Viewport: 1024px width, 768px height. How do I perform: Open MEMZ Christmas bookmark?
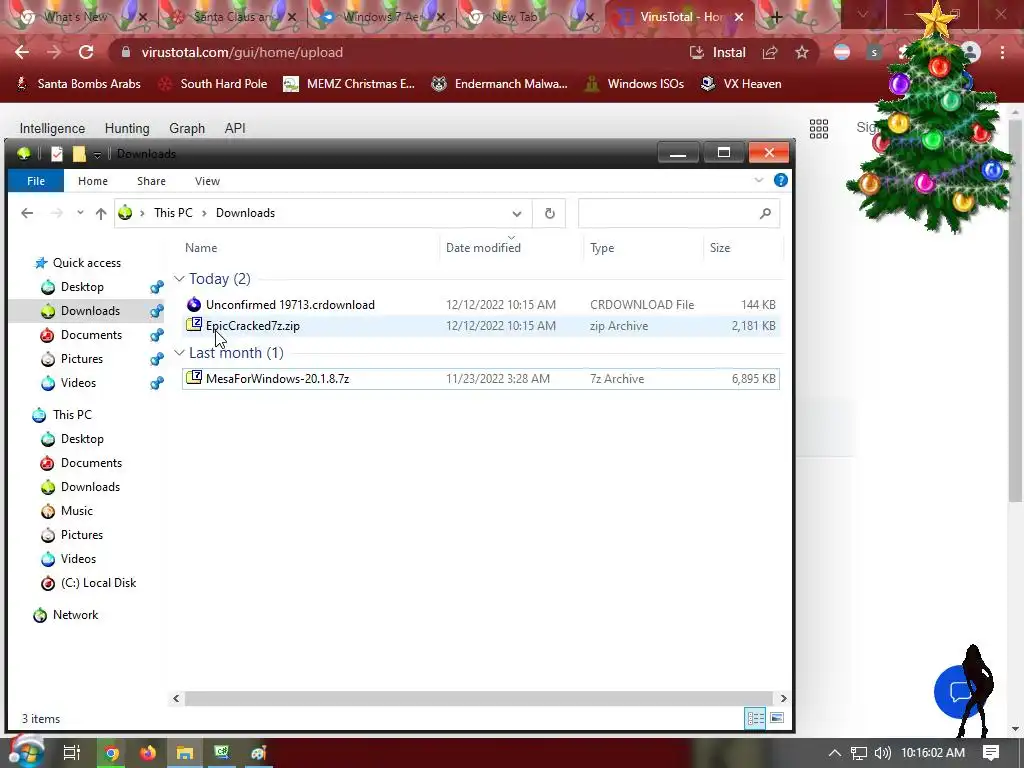[x=349, y=84]
